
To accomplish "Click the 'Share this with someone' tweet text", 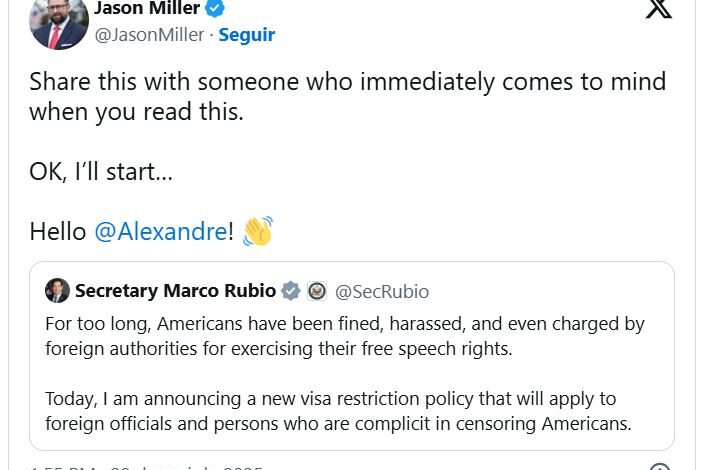I will tap(347, 96).
